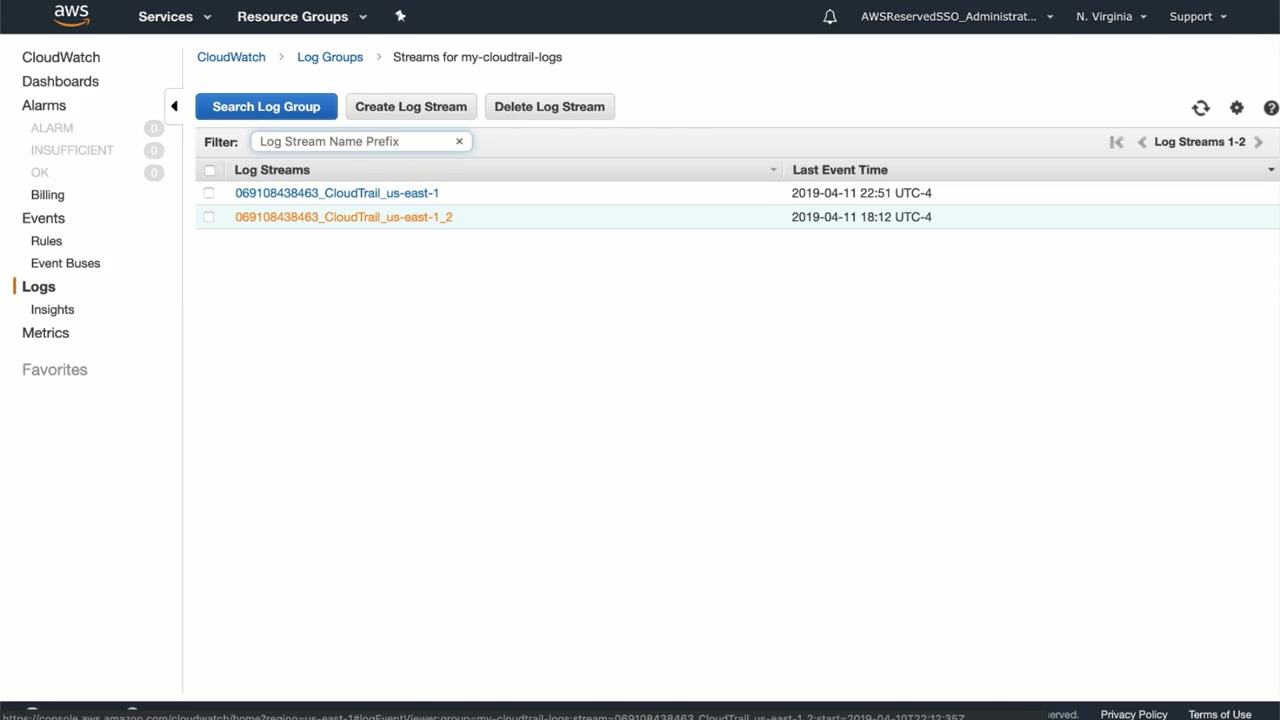Screen dimensions: 1280x720
Task: Open the help question mark
Action: point(1271,108)
